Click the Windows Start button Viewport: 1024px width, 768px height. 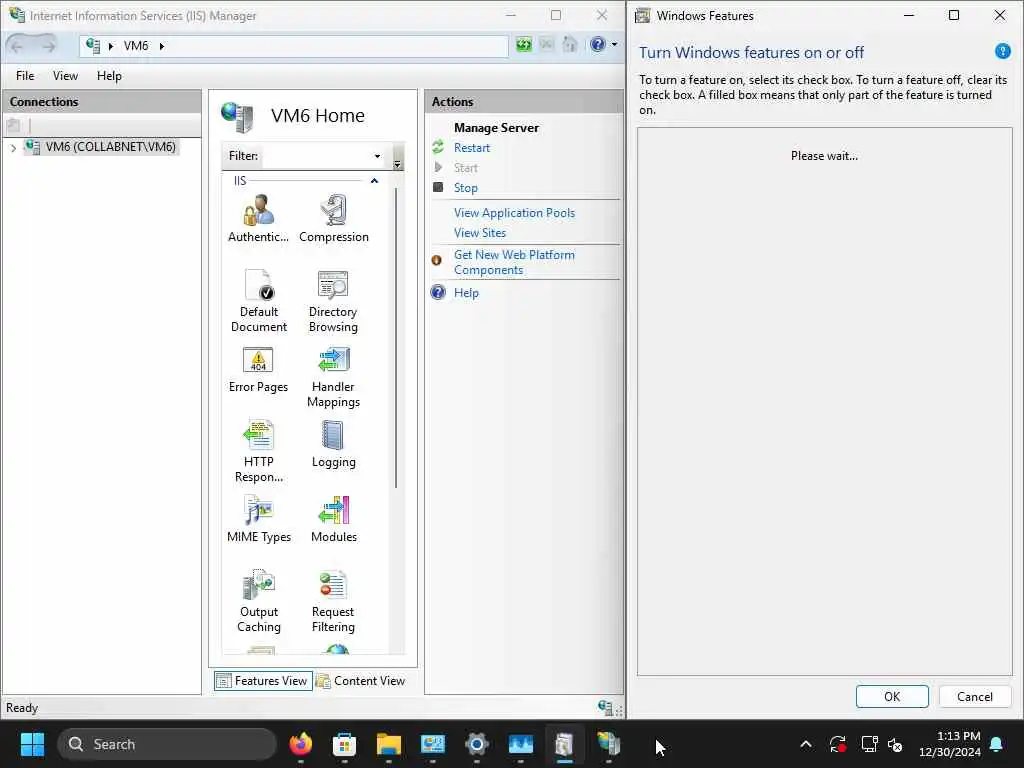pyautogui.click(x=32, y=744)
